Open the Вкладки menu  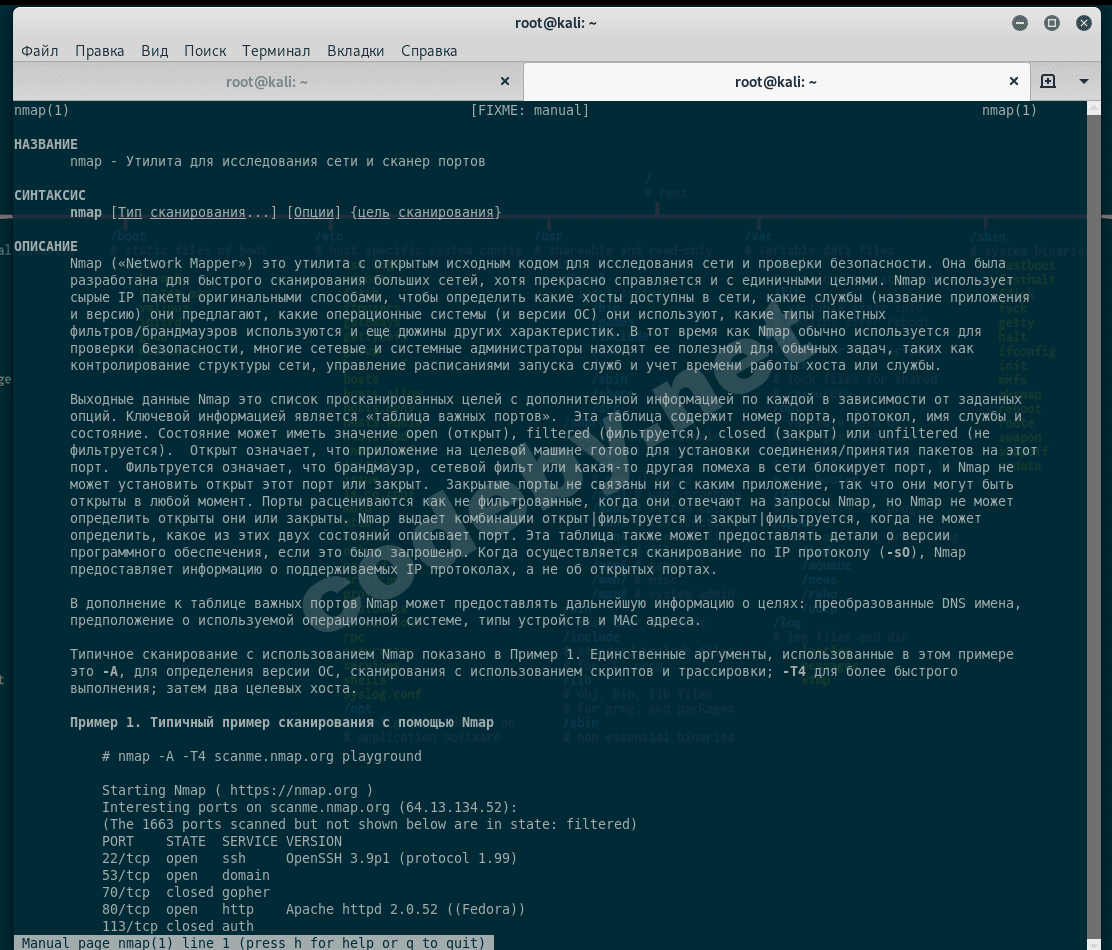click(x=355, y=51)
